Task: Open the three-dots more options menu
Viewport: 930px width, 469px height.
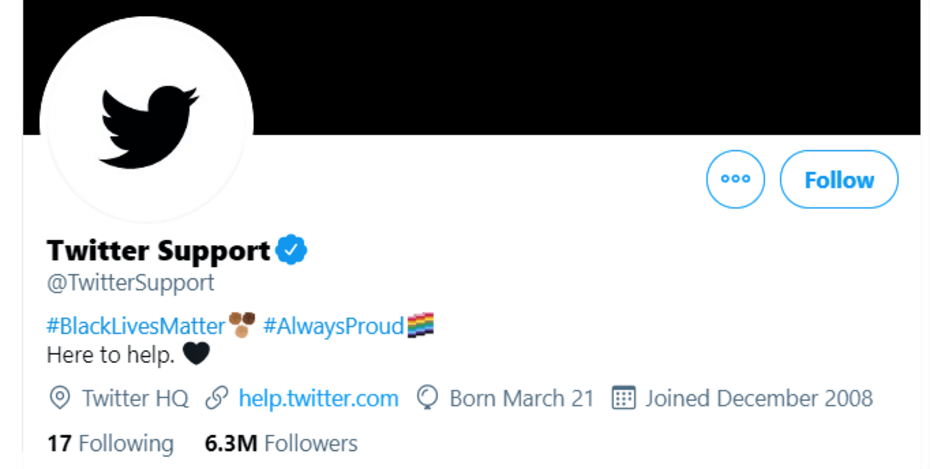Action: click(735, 180)
